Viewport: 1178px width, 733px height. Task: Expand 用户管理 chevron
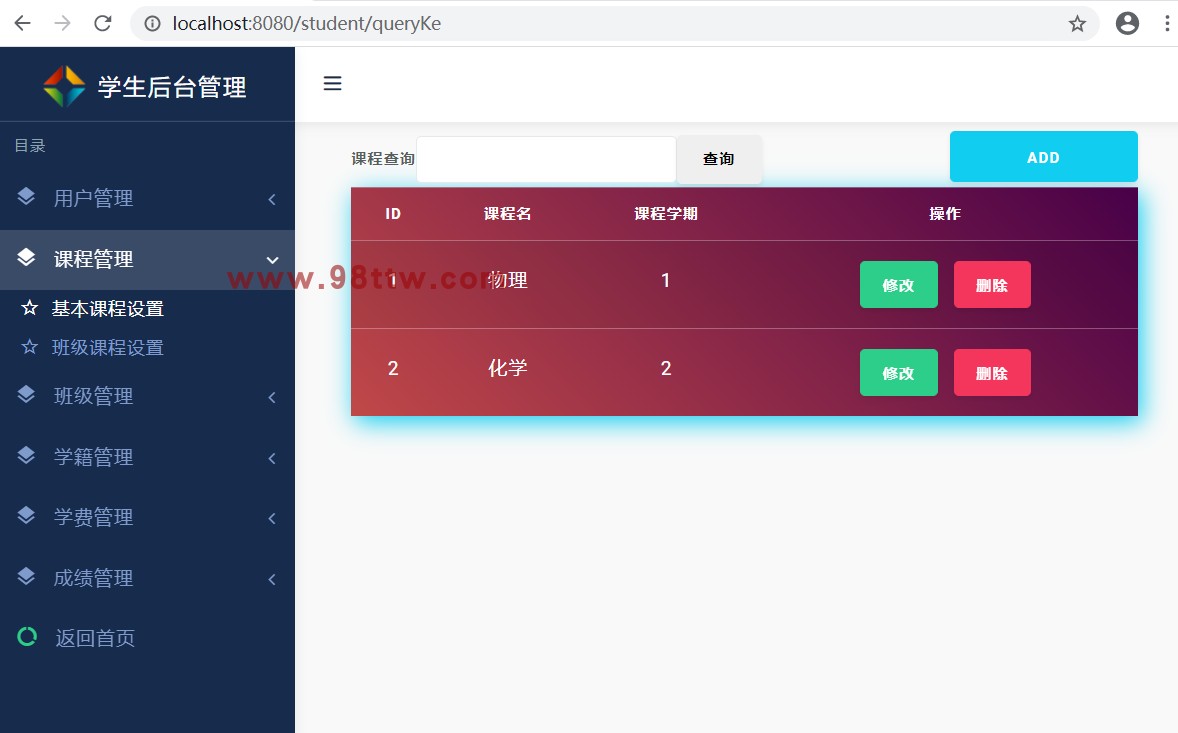pyautogui.click(x=272, y=199)
